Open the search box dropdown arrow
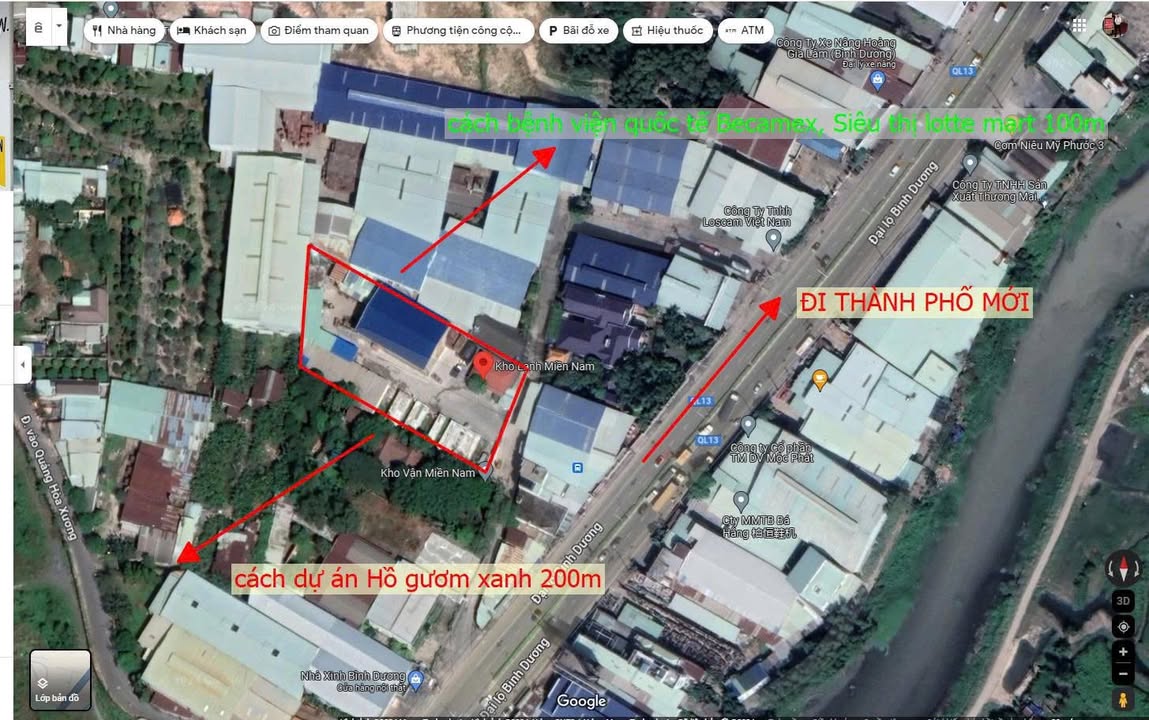The width and height of the screenshot is (1149, 720). pos(57,25)
